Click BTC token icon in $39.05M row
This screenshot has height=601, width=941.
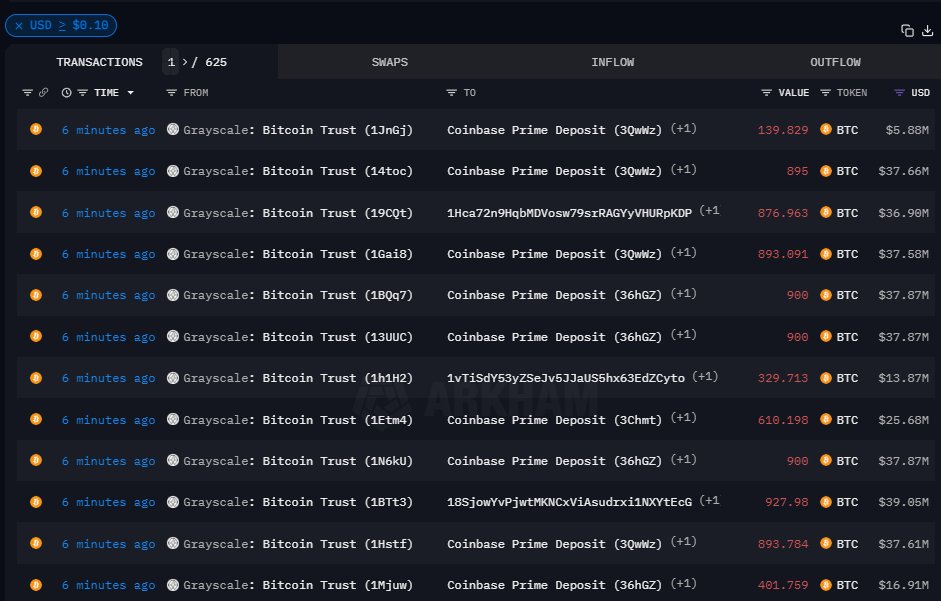[x=826, y=501]
